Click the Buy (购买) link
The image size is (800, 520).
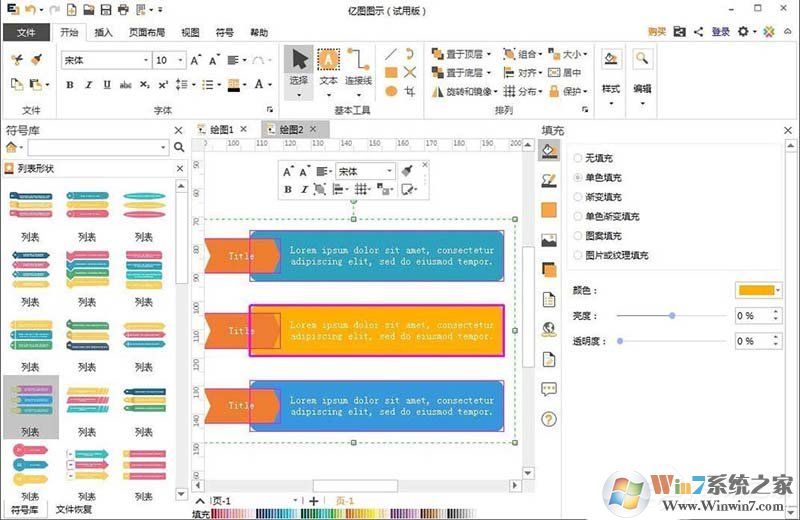(657, 32)
